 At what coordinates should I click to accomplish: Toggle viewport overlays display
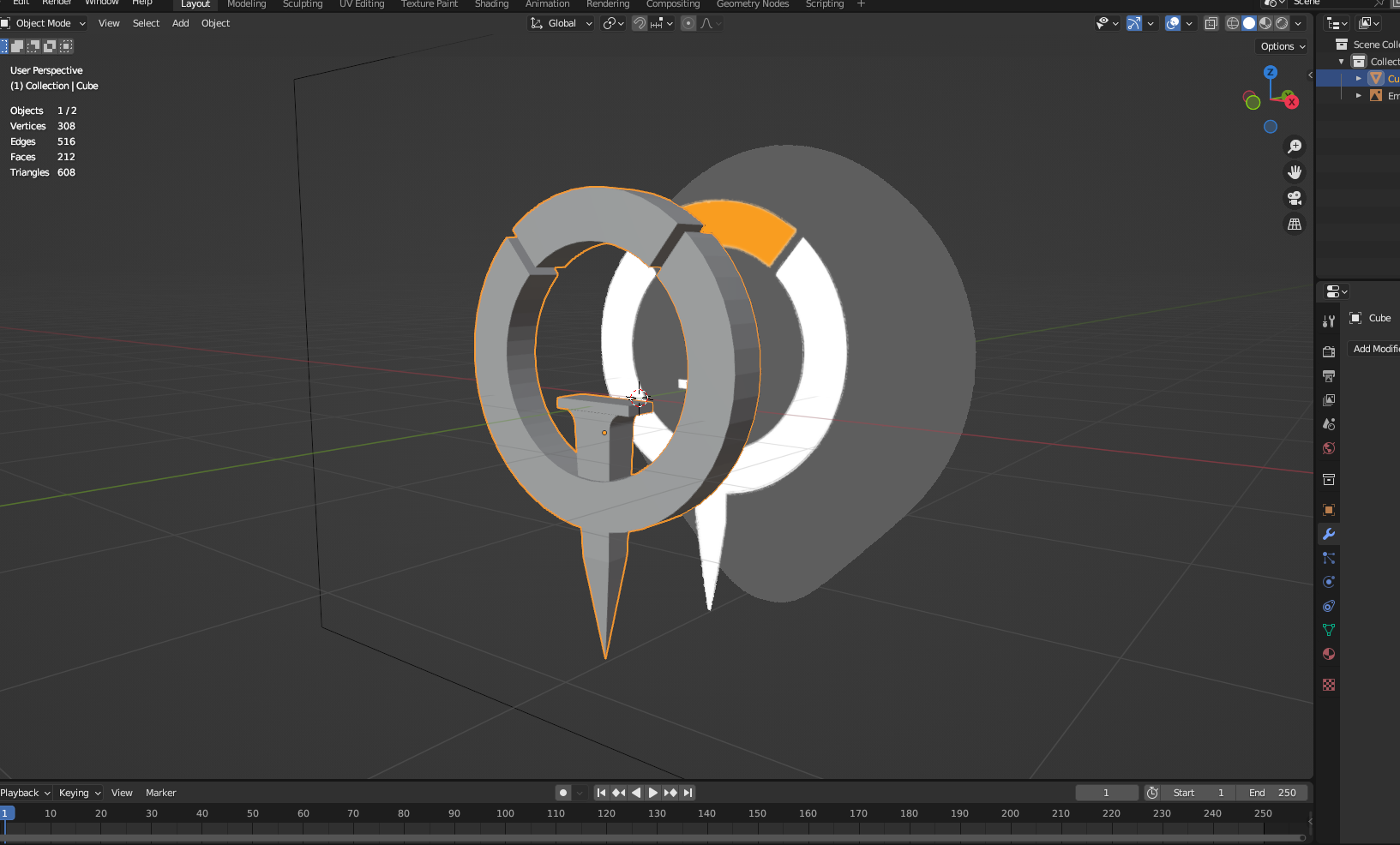tap(1173, 23)
